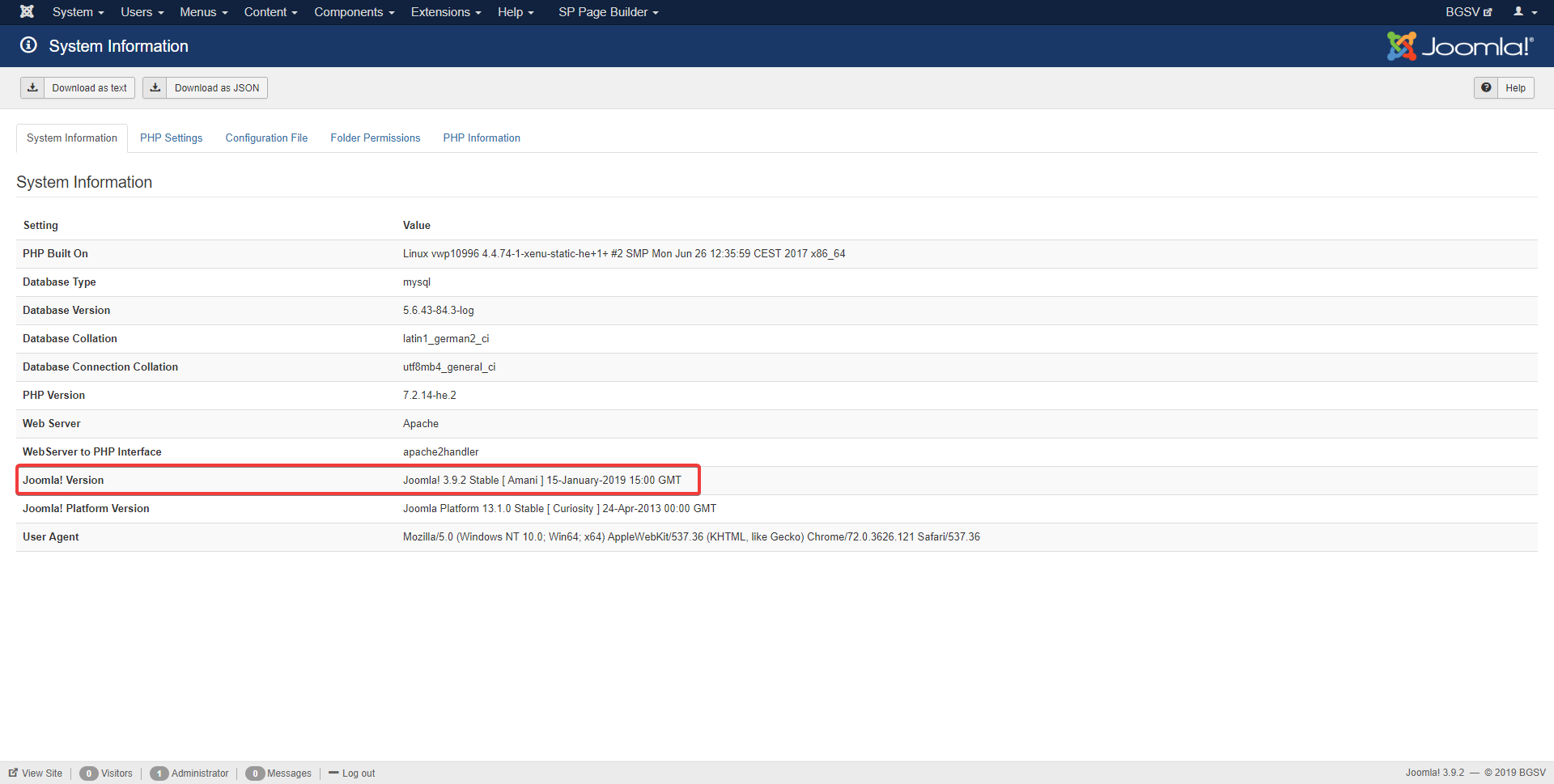The width and height of the screenshot is (1554, 784).
Task: Open the user account icon menu
Action: [1525, 12]
